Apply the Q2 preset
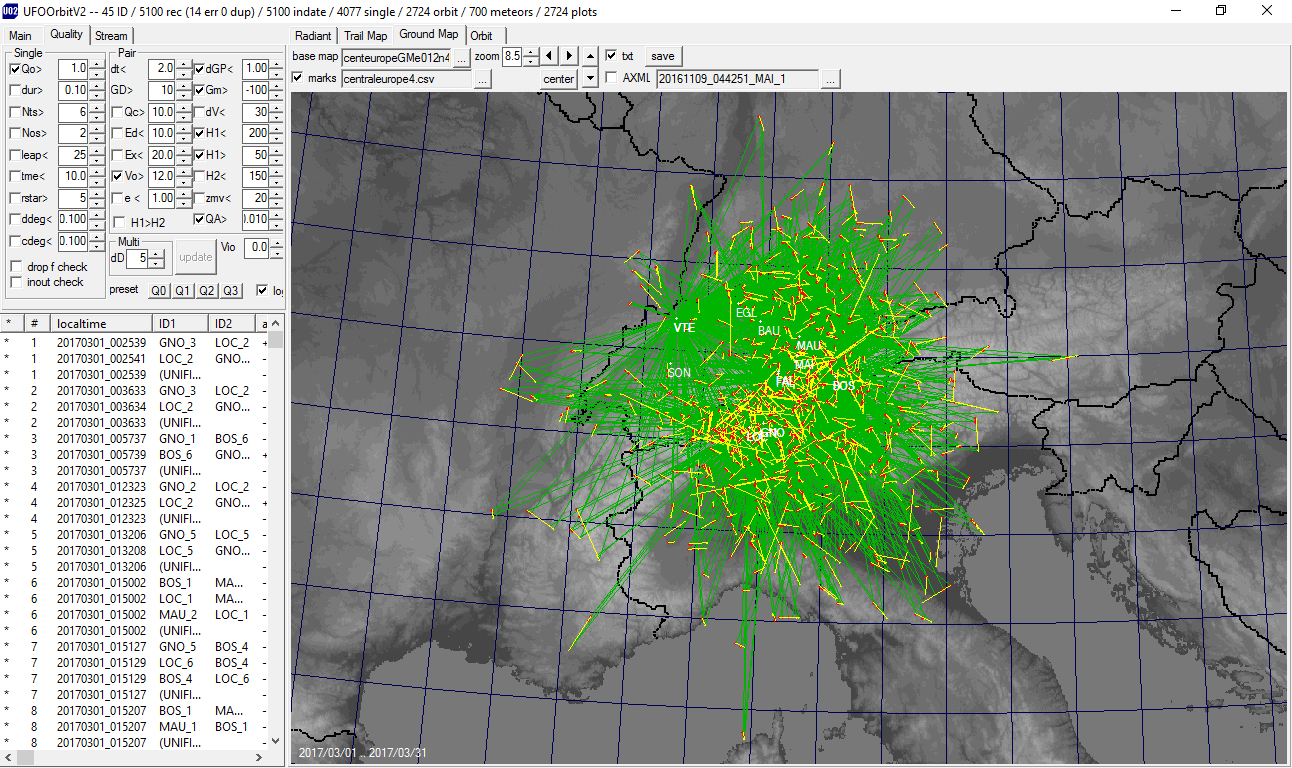This screenshot has width=1292, height=768. 207,291
